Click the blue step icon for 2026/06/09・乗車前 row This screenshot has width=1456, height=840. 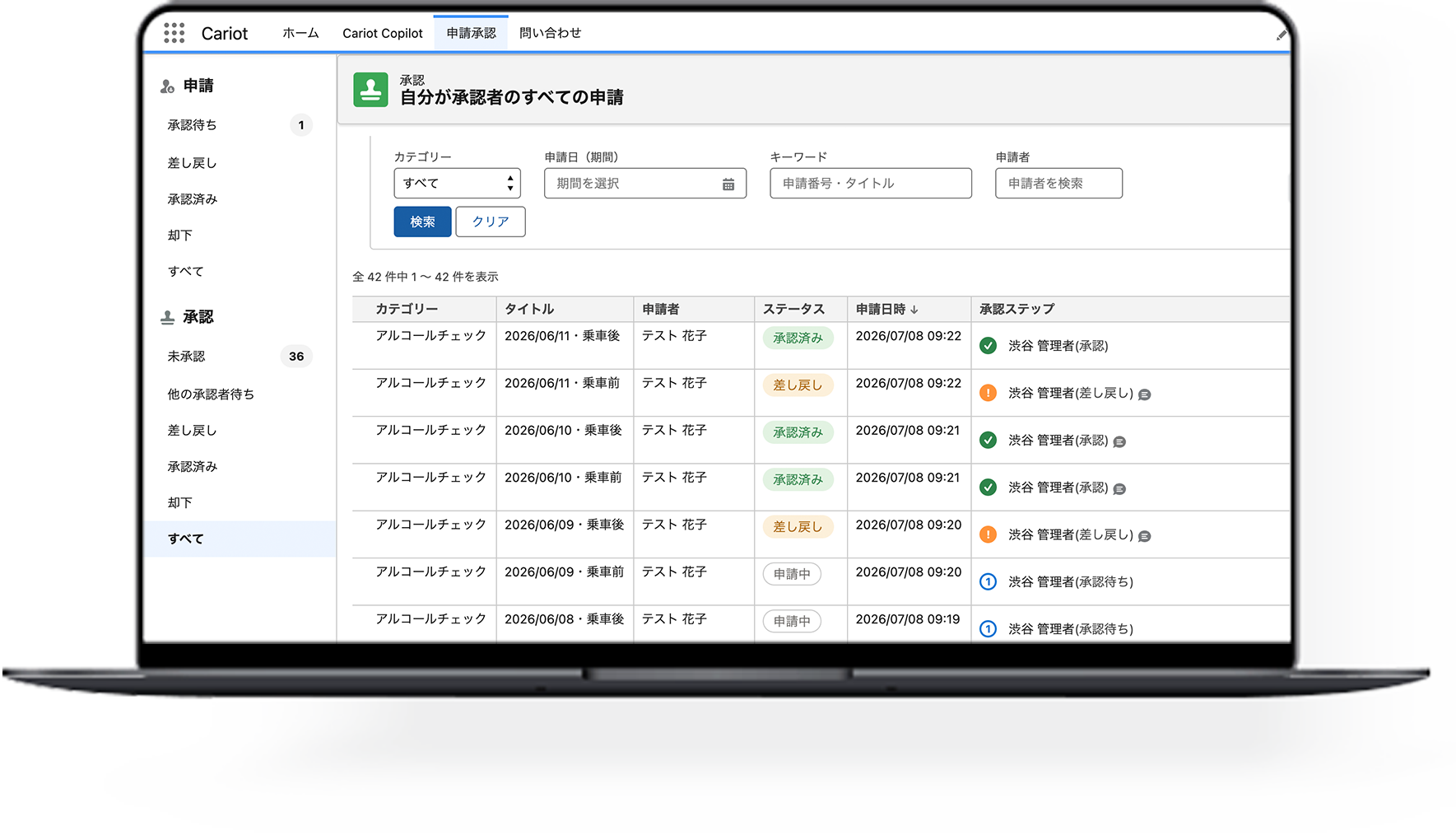988,581
